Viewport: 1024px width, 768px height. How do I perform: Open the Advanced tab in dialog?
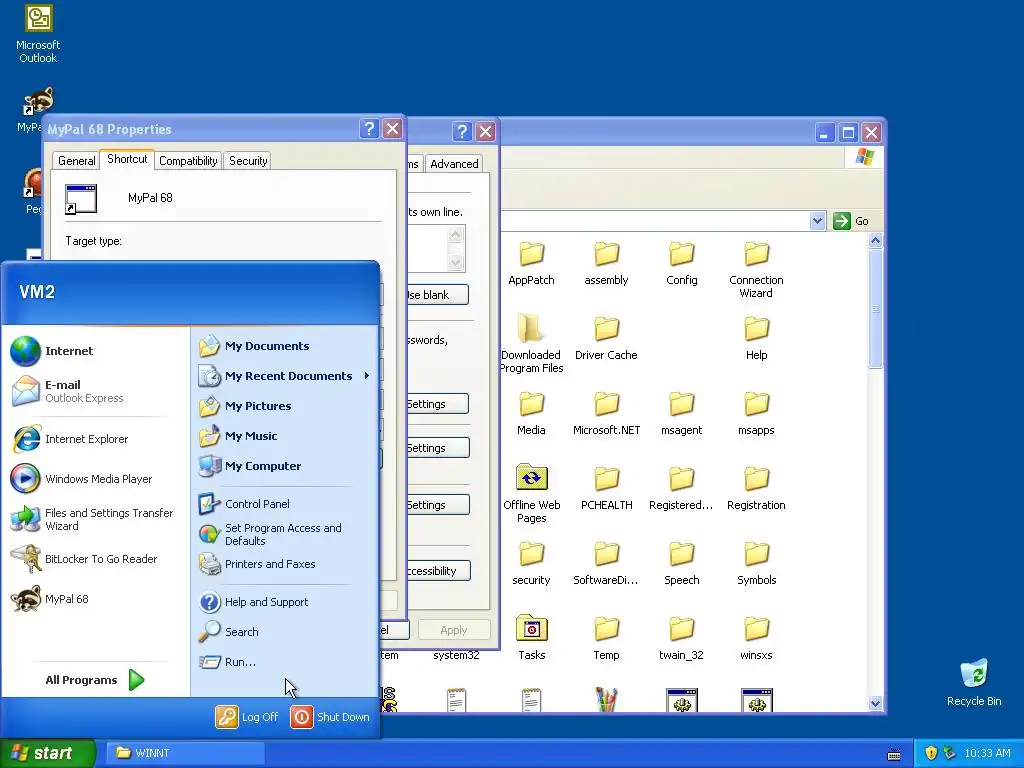(x=454, y=164)
